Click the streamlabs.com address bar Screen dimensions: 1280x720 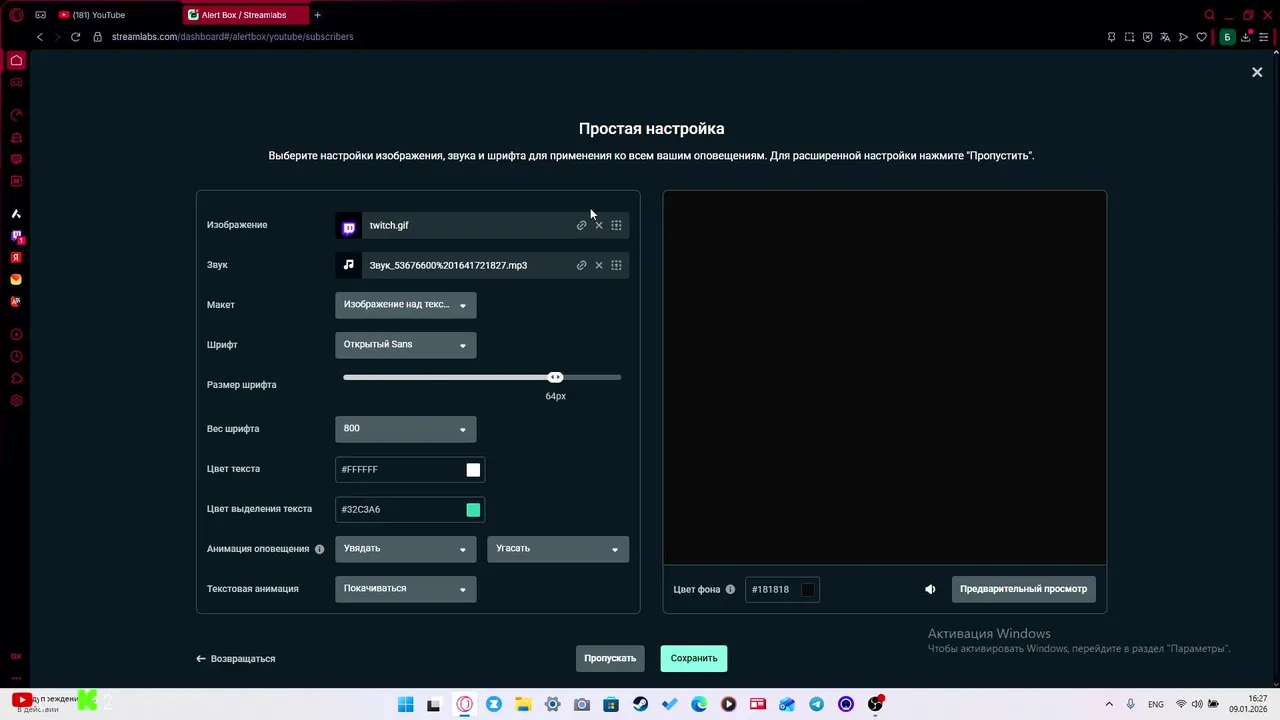pos(232,37)
